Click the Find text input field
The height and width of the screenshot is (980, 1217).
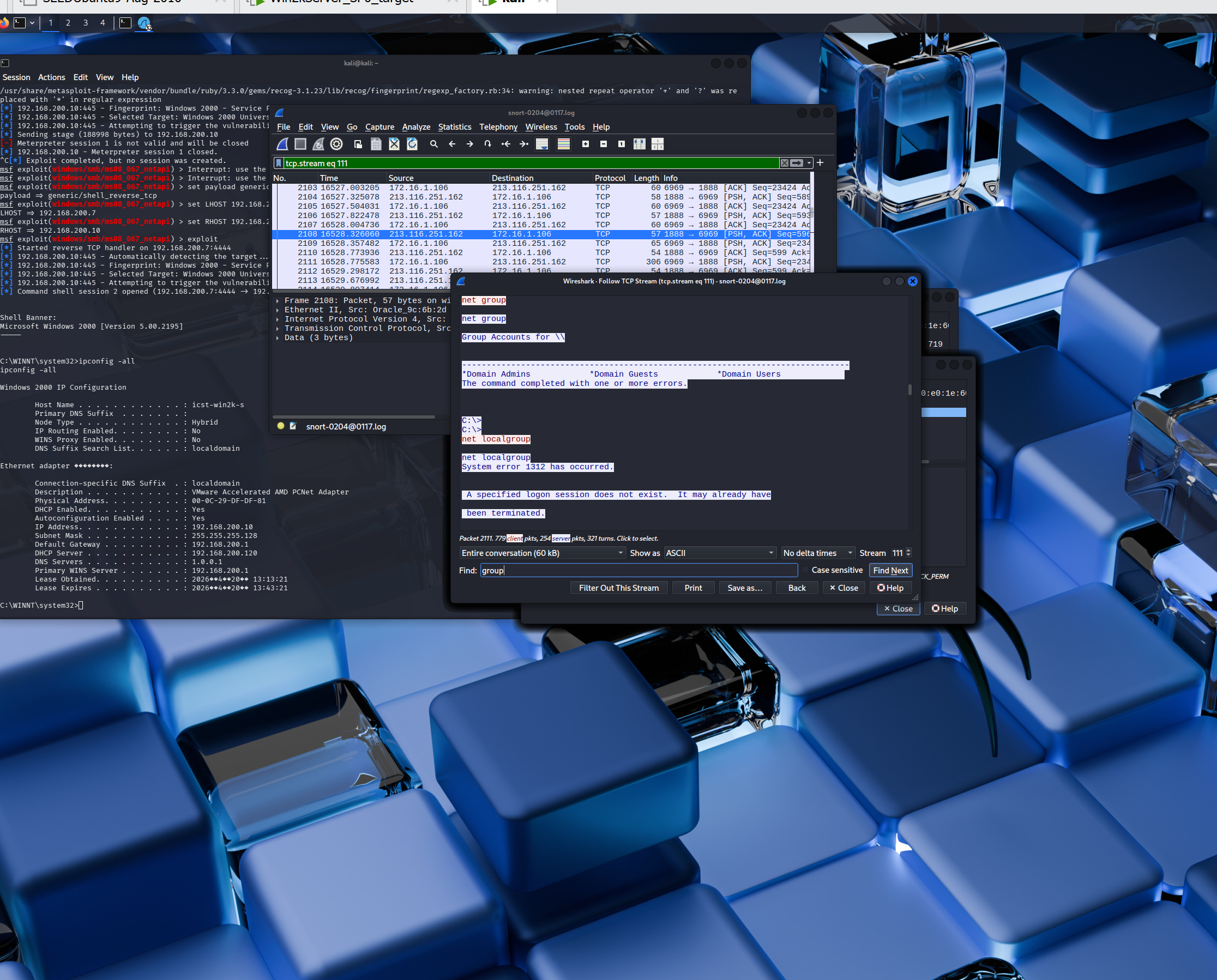[638, 570]
